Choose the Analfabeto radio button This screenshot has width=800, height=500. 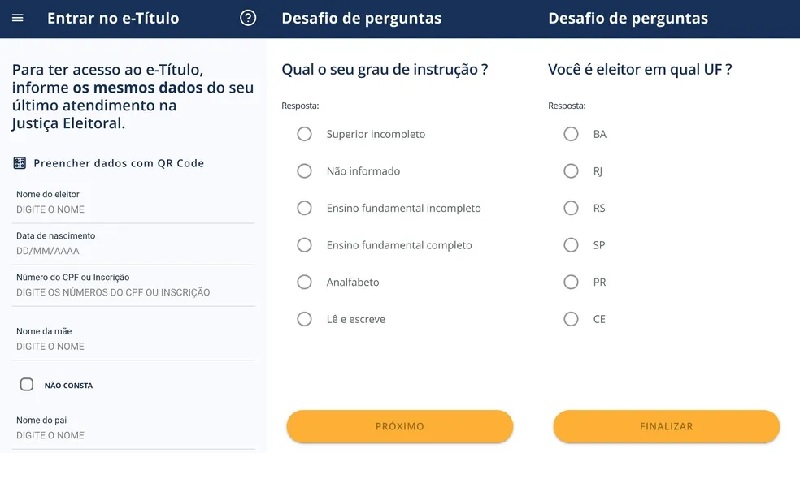[305, 282]
